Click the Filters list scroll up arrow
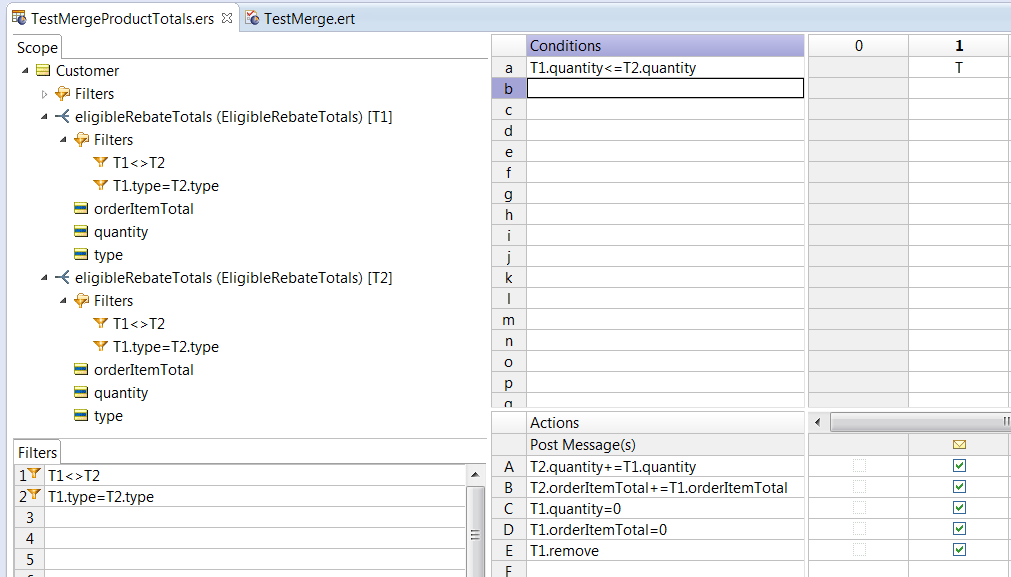The image size is (1011, 577). 475,474
